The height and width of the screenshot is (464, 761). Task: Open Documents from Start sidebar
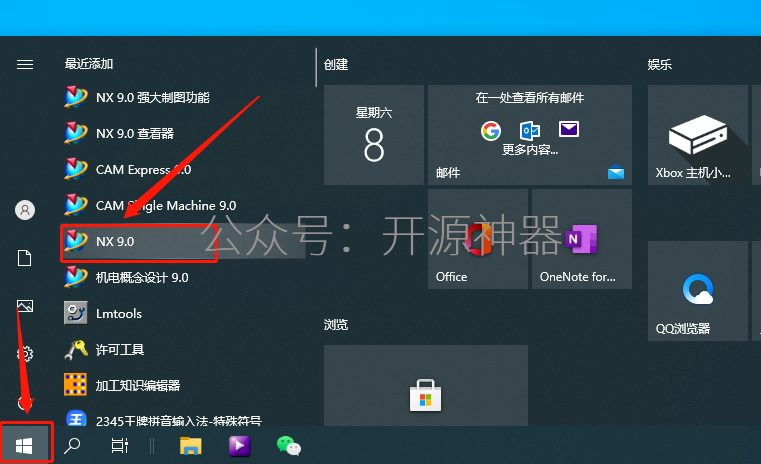(25, 258)
